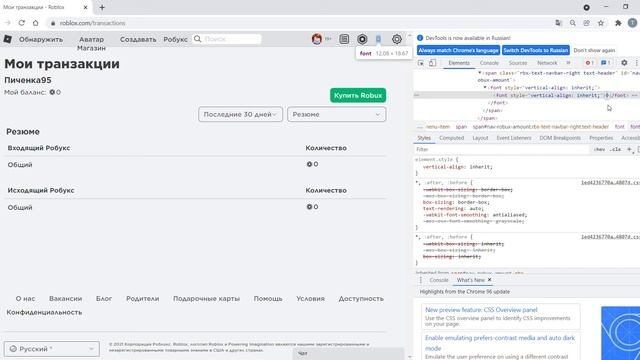The image size is (640, 360).
Task: Open Roblox settings gear in navbar
Action: (396, 39)
